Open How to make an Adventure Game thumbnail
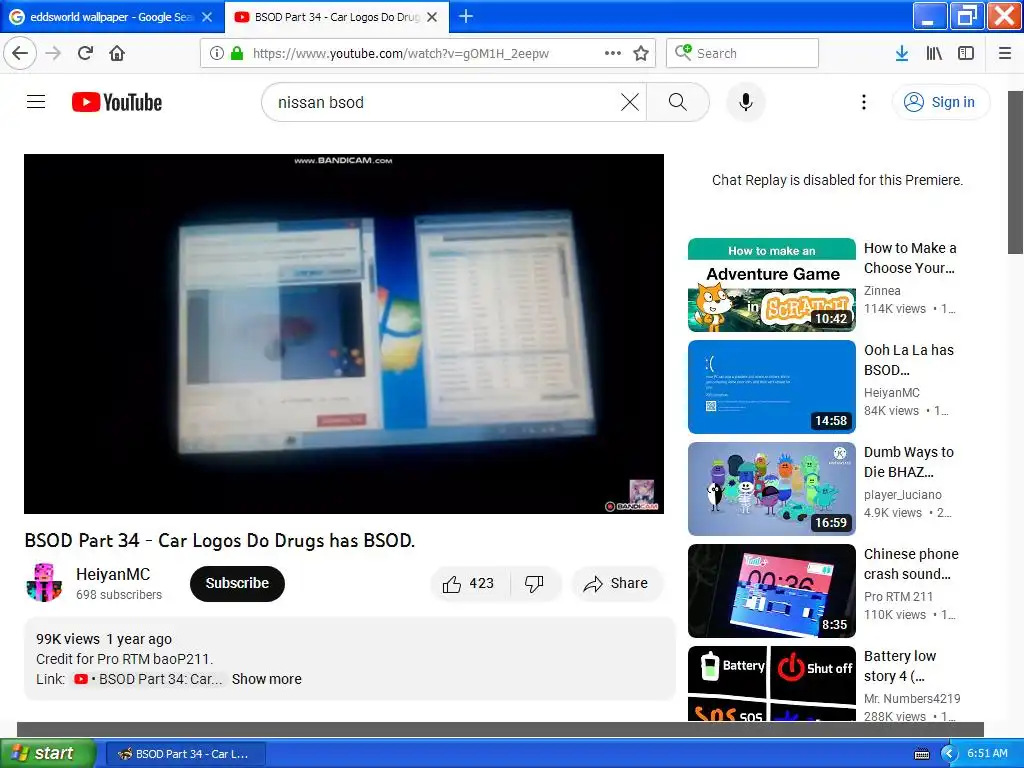This screenshot has width=1024, height=768. 771,285
